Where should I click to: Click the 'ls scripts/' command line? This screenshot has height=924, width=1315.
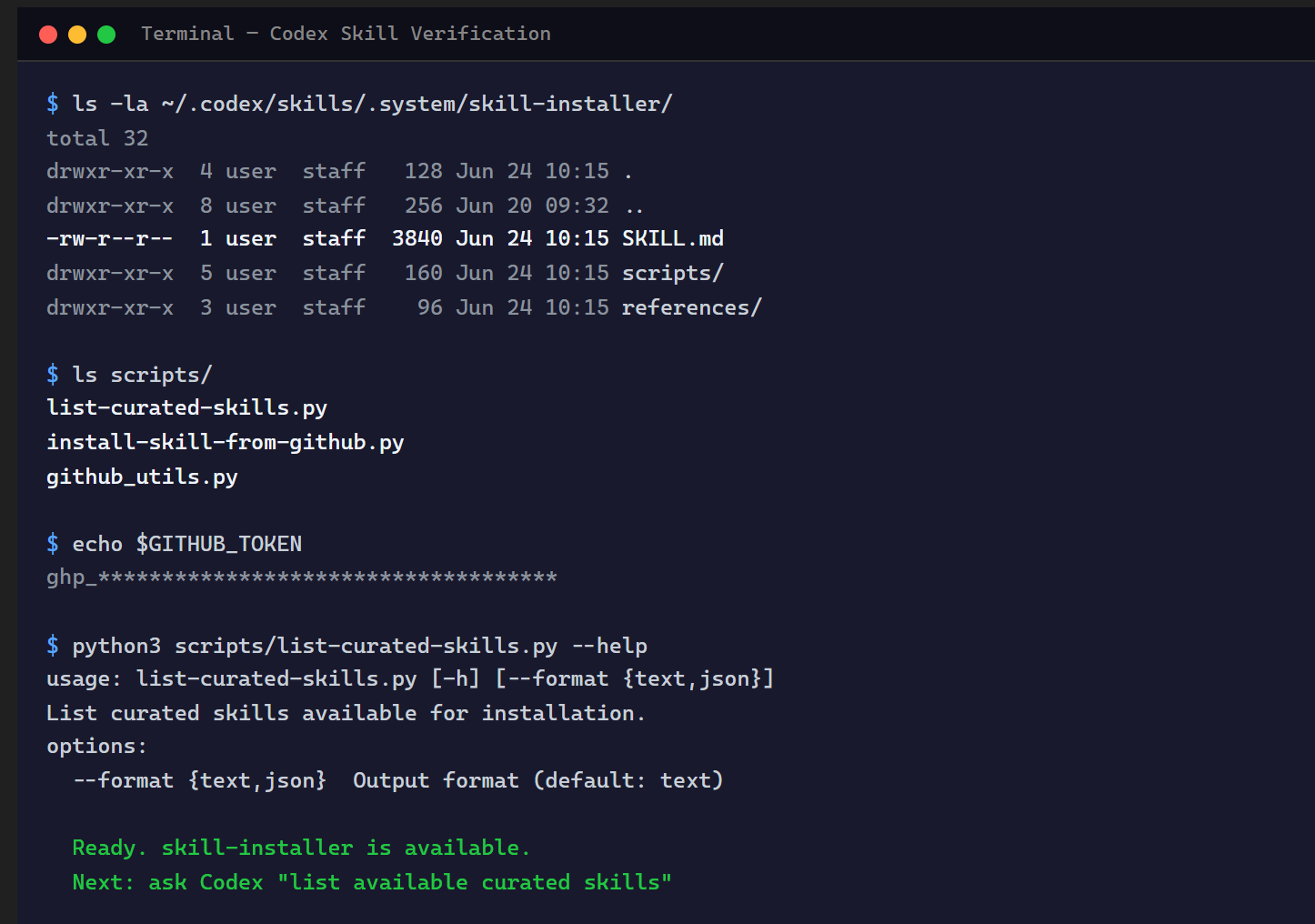tap(142, 375)
